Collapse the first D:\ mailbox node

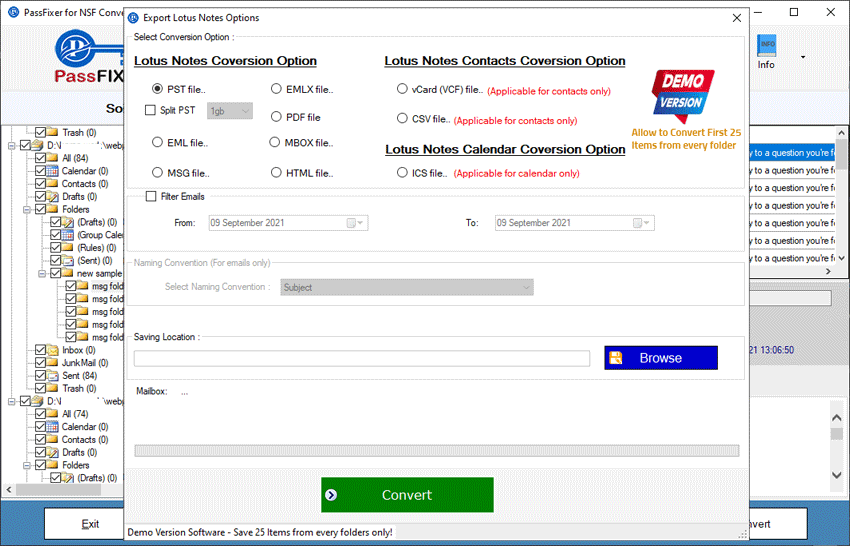pyautogui.click(x=11, y=146)
